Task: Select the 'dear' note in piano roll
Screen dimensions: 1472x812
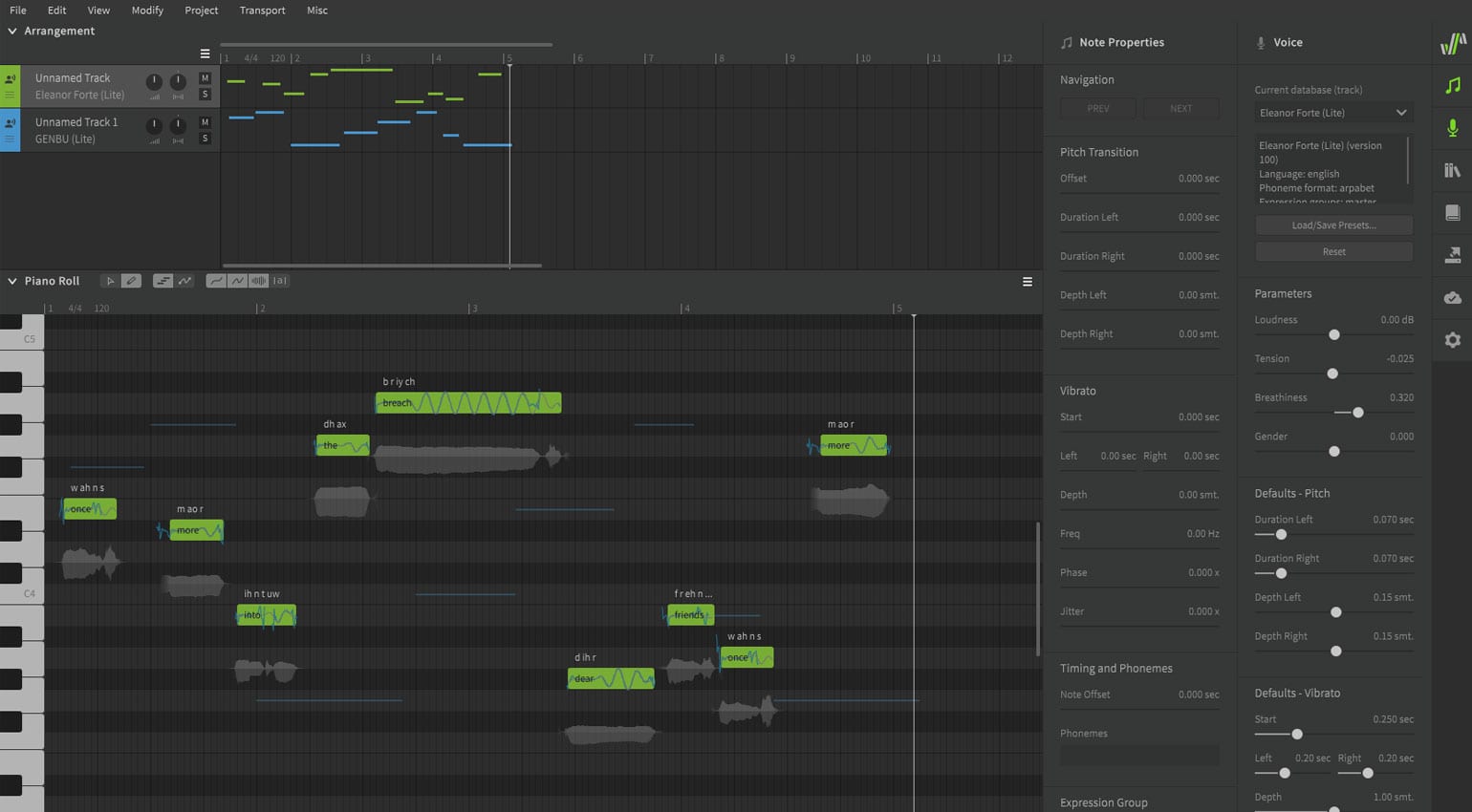Action: point(611,678)
